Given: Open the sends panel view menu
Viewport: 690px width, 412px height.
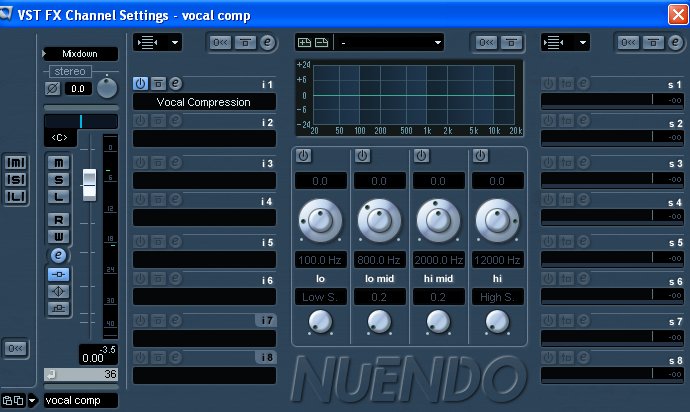Looking at the screenshot, I should (565, 43).
